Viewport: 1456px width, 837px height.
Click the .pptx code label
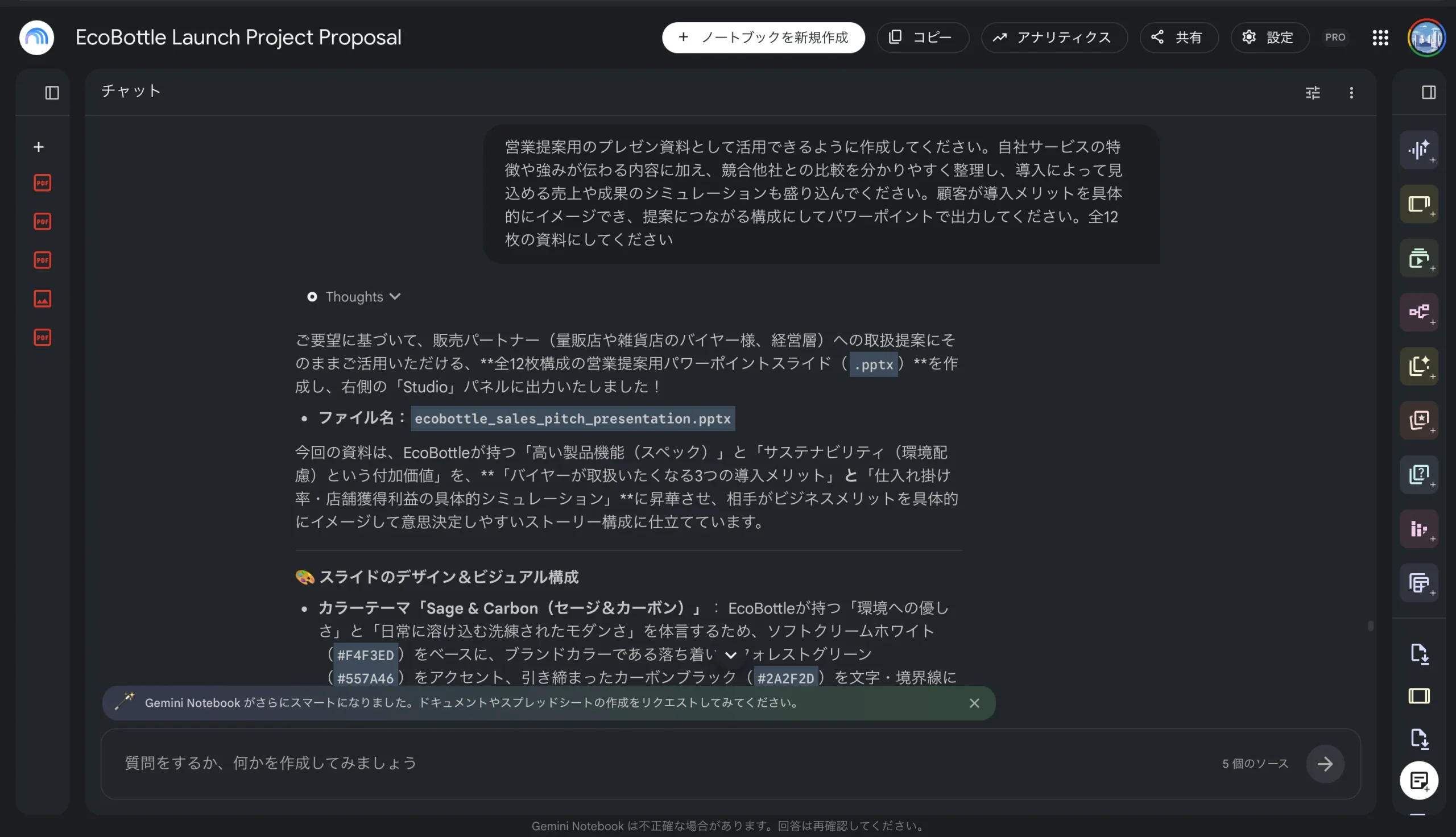tap(874, 364)
